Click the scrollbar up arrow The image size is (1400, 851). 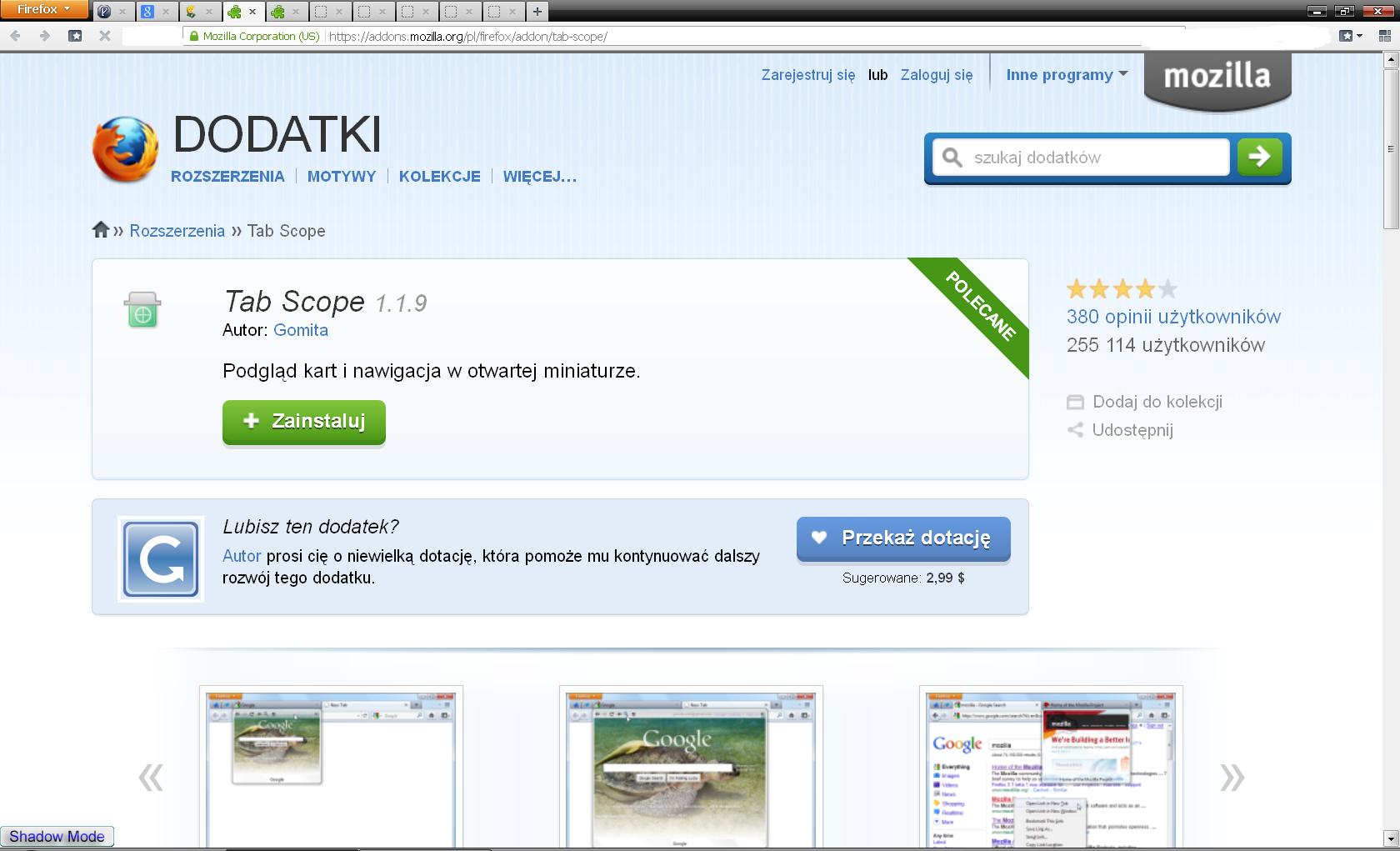pos(1391,60)
